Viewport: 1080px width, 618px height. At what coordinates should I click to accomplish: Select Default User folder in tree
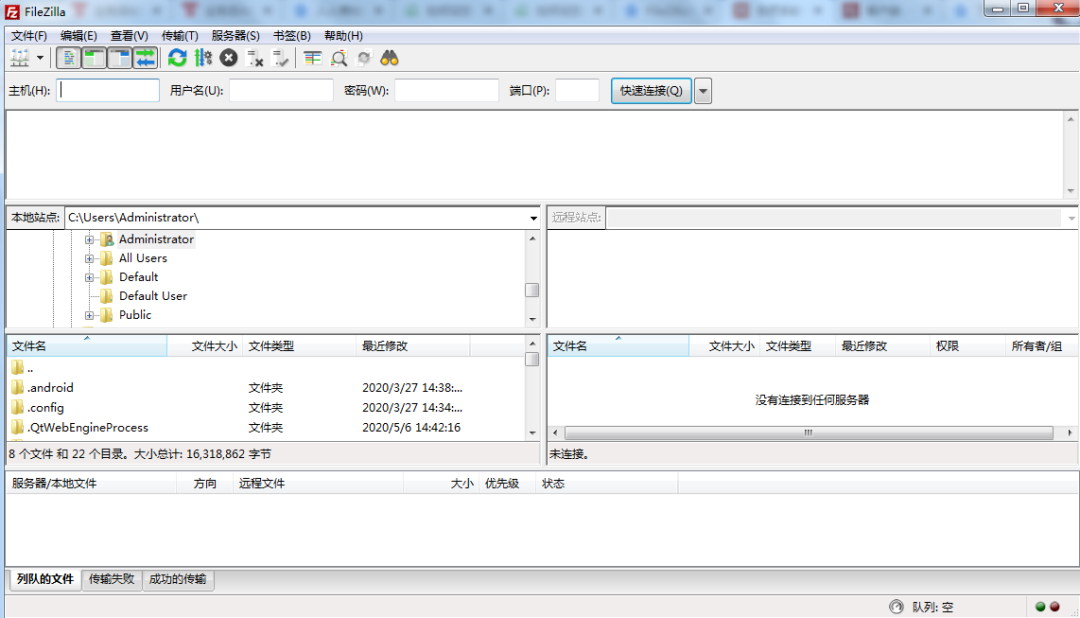point(153,296)
